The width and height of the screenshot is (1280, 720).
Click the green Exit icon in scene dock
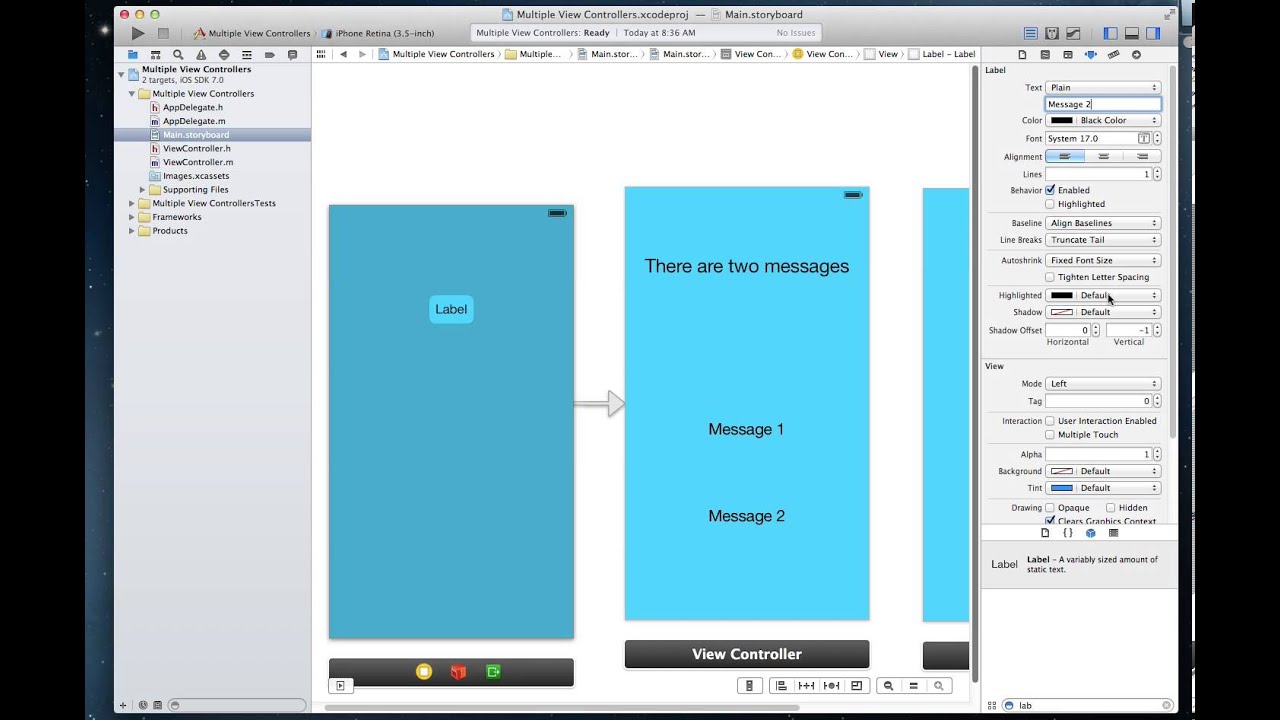coord(493,672)
